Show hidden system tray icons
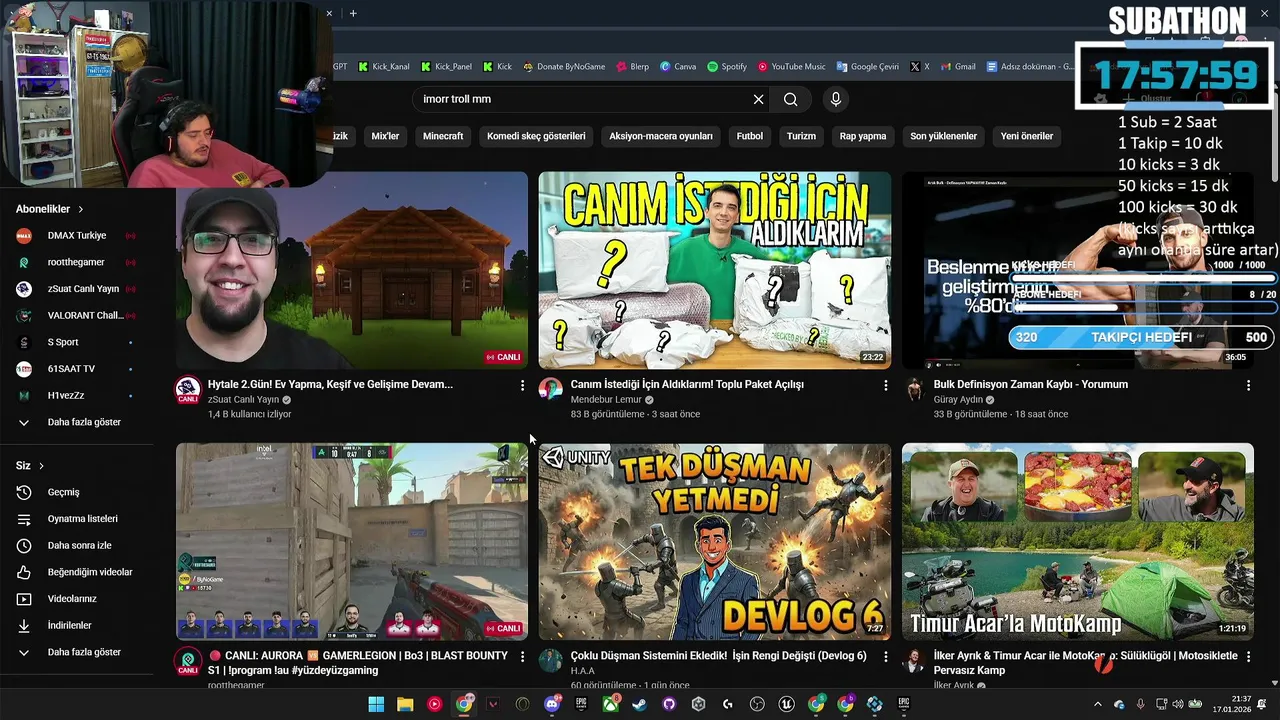Viewport: 1280px width, 720px height. (x=1097, y=704)
